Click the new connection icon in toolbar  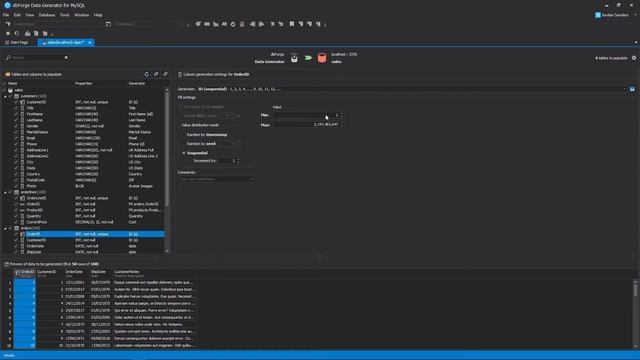click(8, 24)
